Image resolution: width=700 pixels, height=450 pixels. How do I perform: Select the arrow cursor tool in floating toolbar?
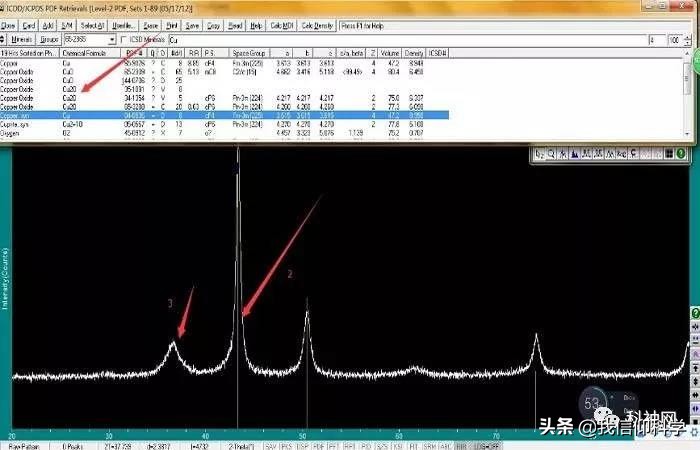540,154
